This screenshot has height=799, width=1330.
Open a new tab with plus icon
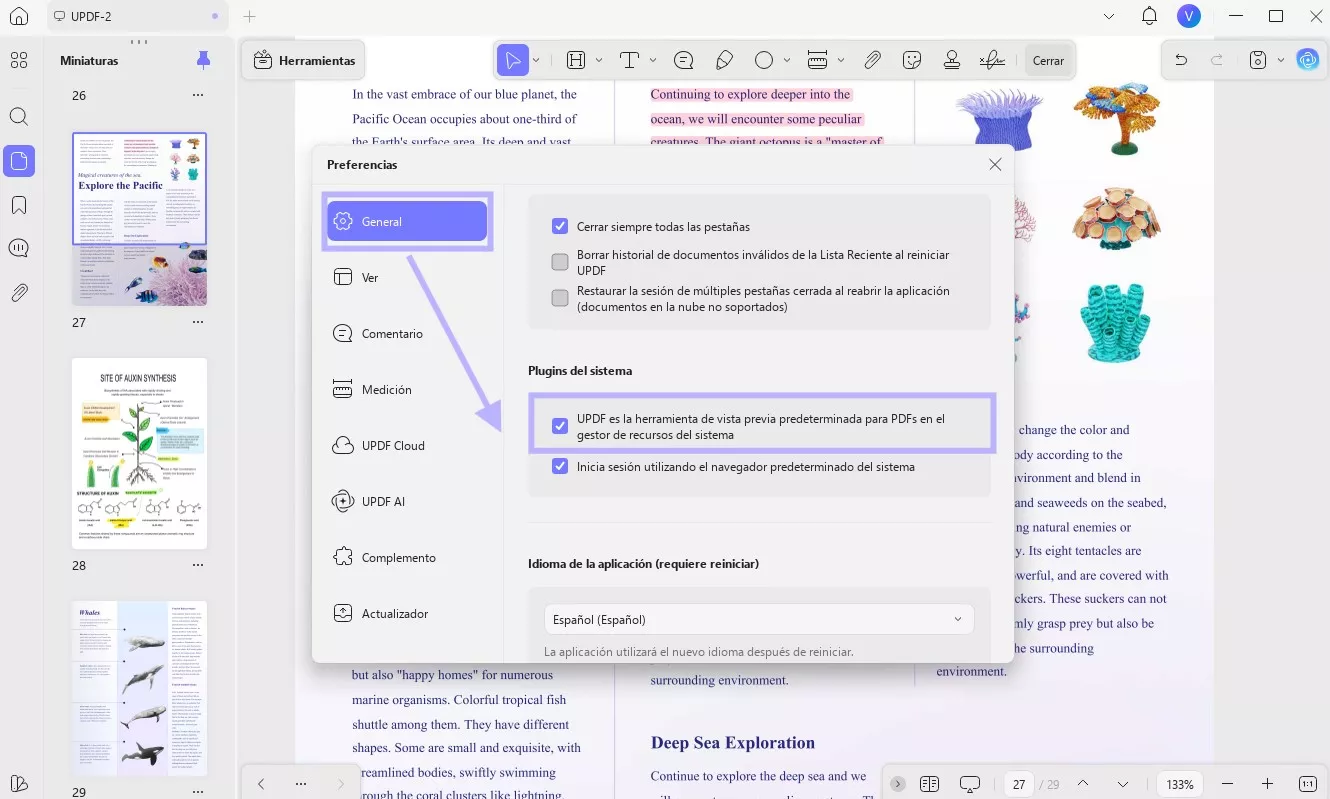pos(250,16)
